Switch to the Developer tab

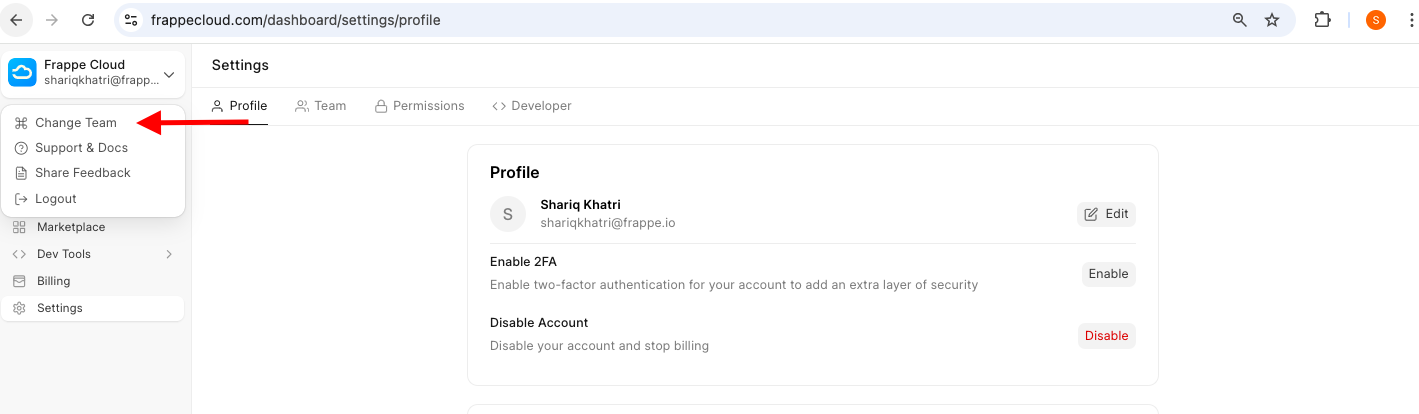(532, 106)
